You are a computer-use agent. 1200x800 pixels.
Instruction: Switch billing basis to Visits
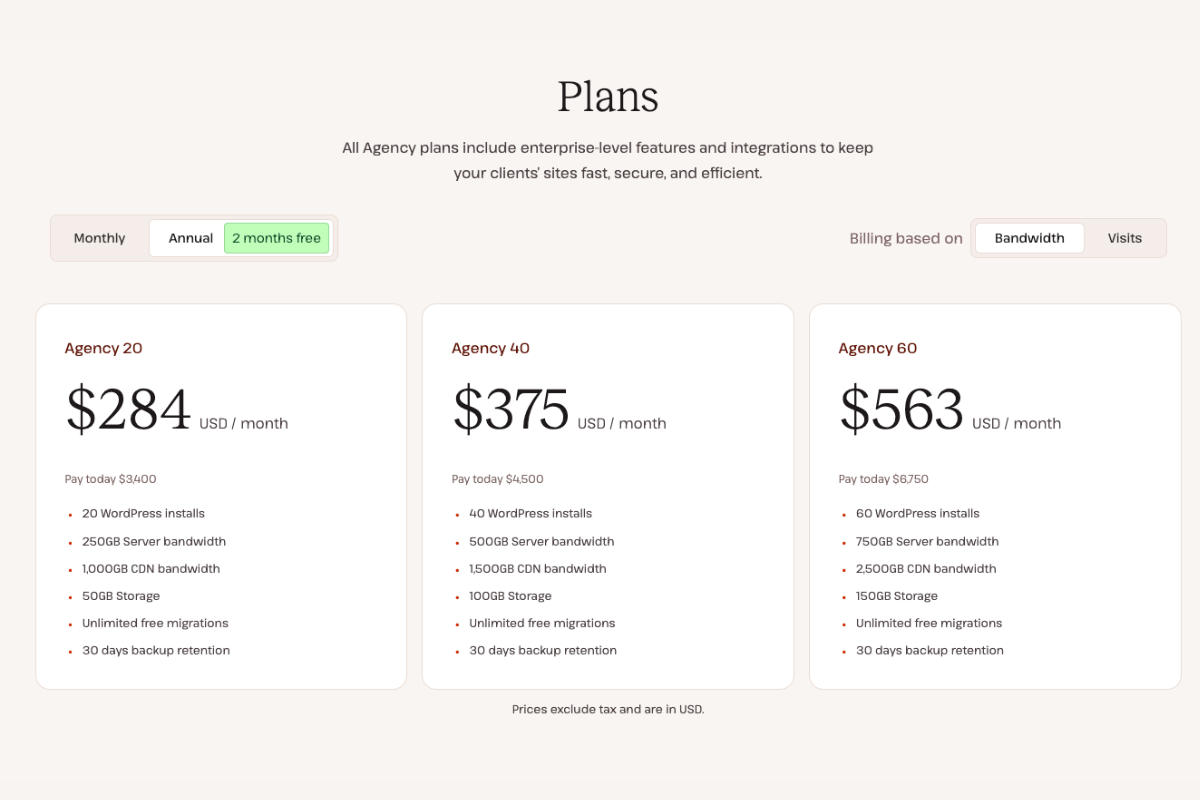click(x=1125, y=238)
